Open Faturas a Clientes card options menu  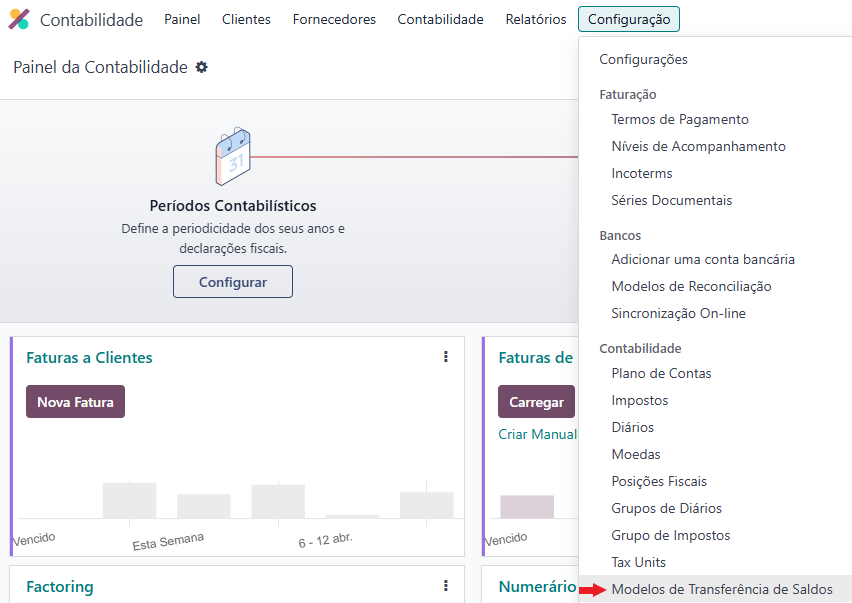point(446,356)
